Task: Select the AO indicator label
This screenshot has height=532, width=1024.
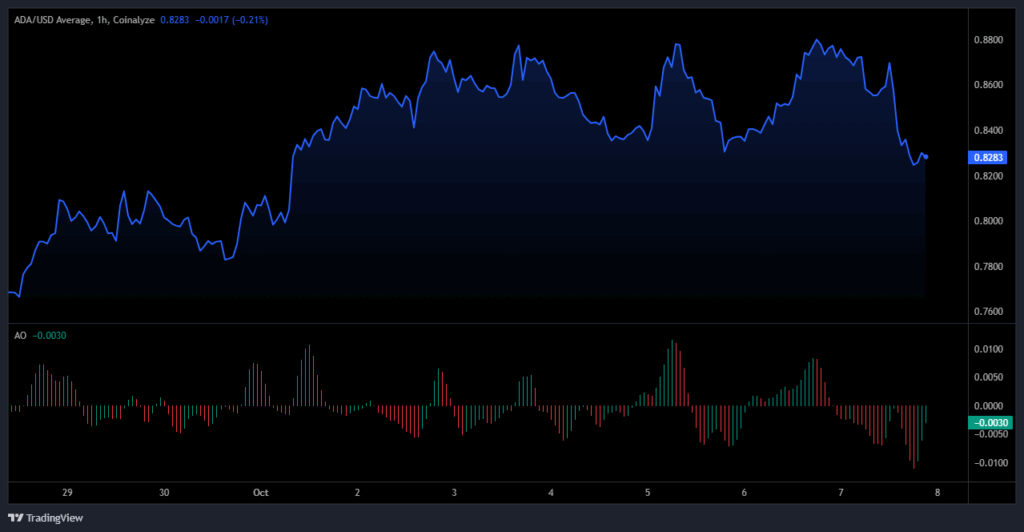Action: pos(19,336)
